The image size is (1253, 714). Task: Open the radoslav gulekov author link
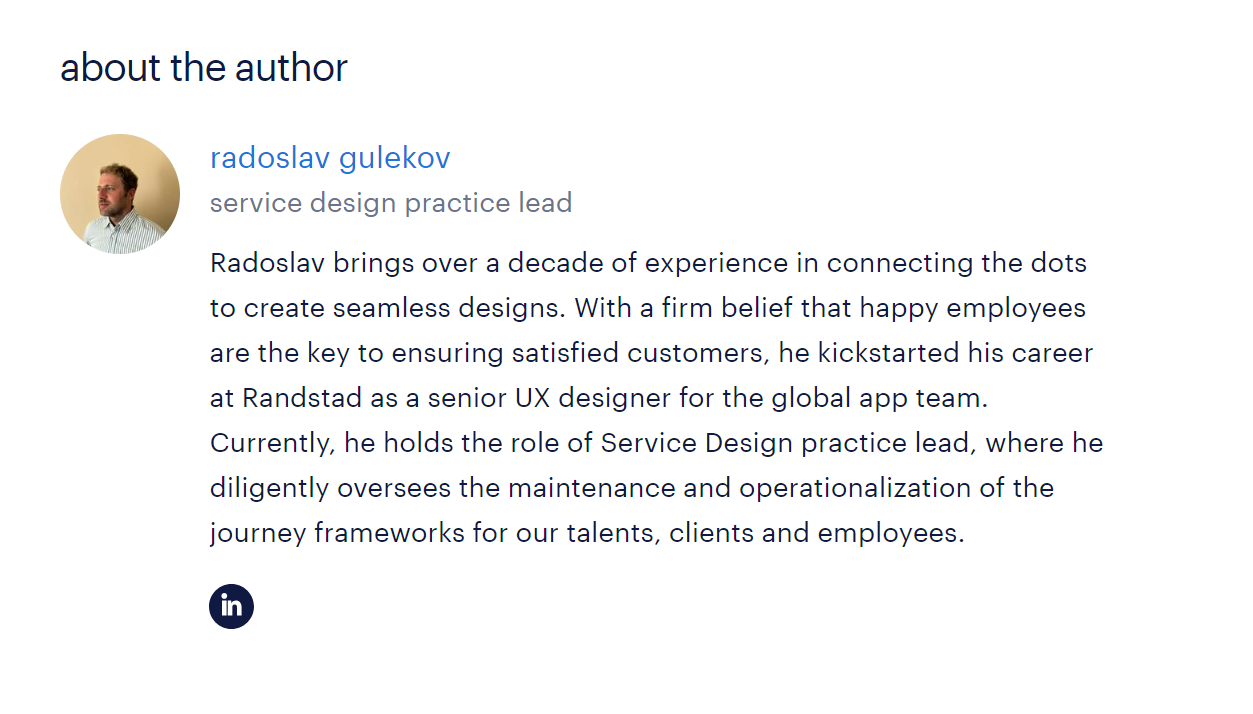click(x=330, y=158)
